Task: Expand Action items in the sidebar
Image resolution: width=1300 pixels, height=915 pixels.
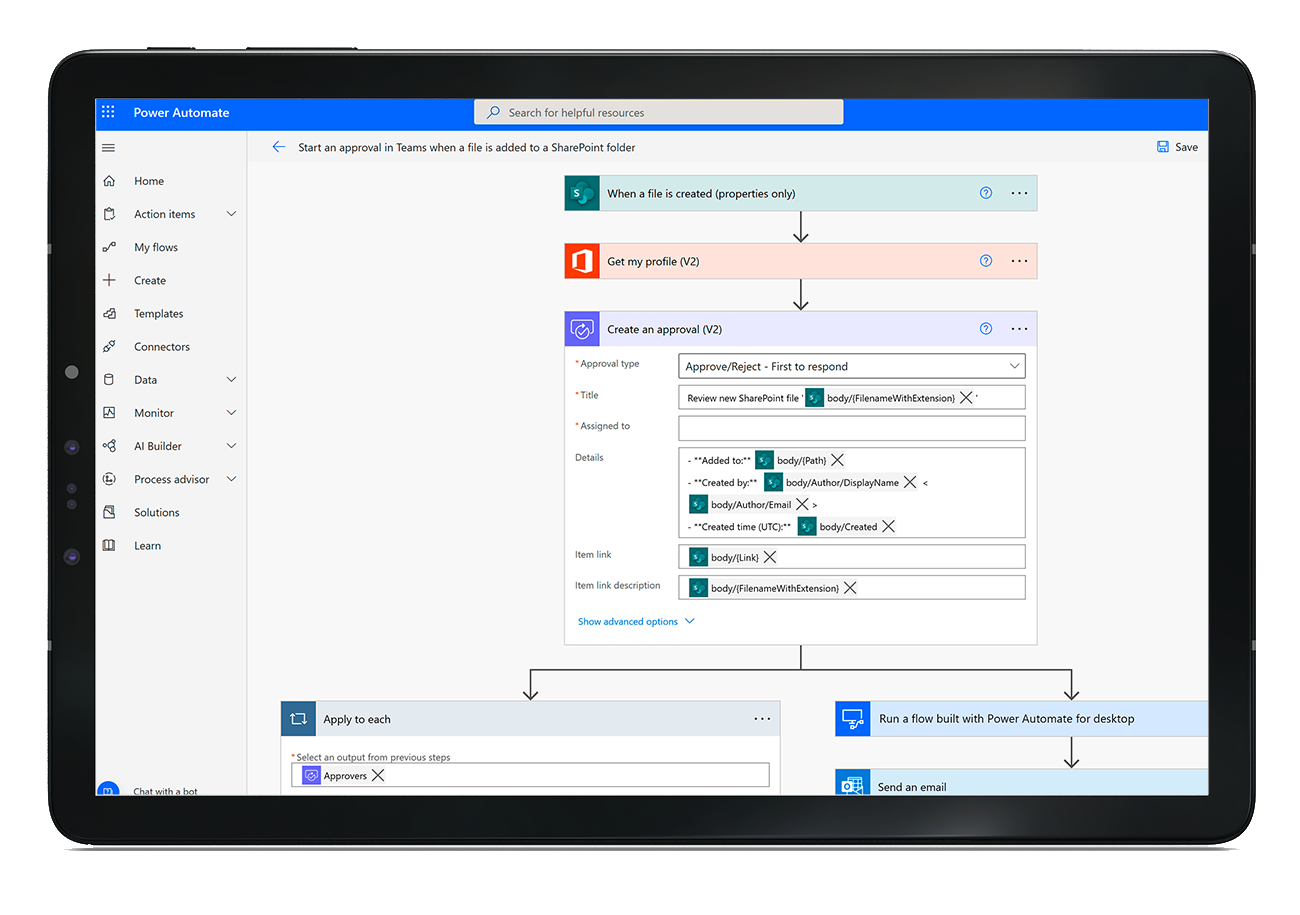Action: tap(231, 214)
